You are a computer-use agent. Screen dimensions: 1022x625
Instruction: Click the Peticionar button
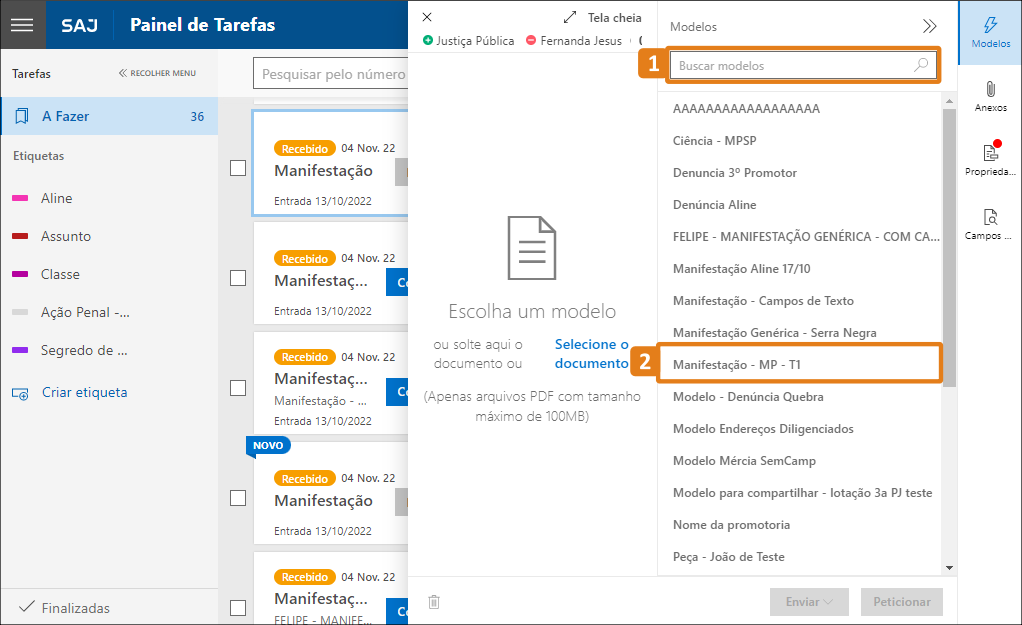pyautogui.click(x=901, y=602)
